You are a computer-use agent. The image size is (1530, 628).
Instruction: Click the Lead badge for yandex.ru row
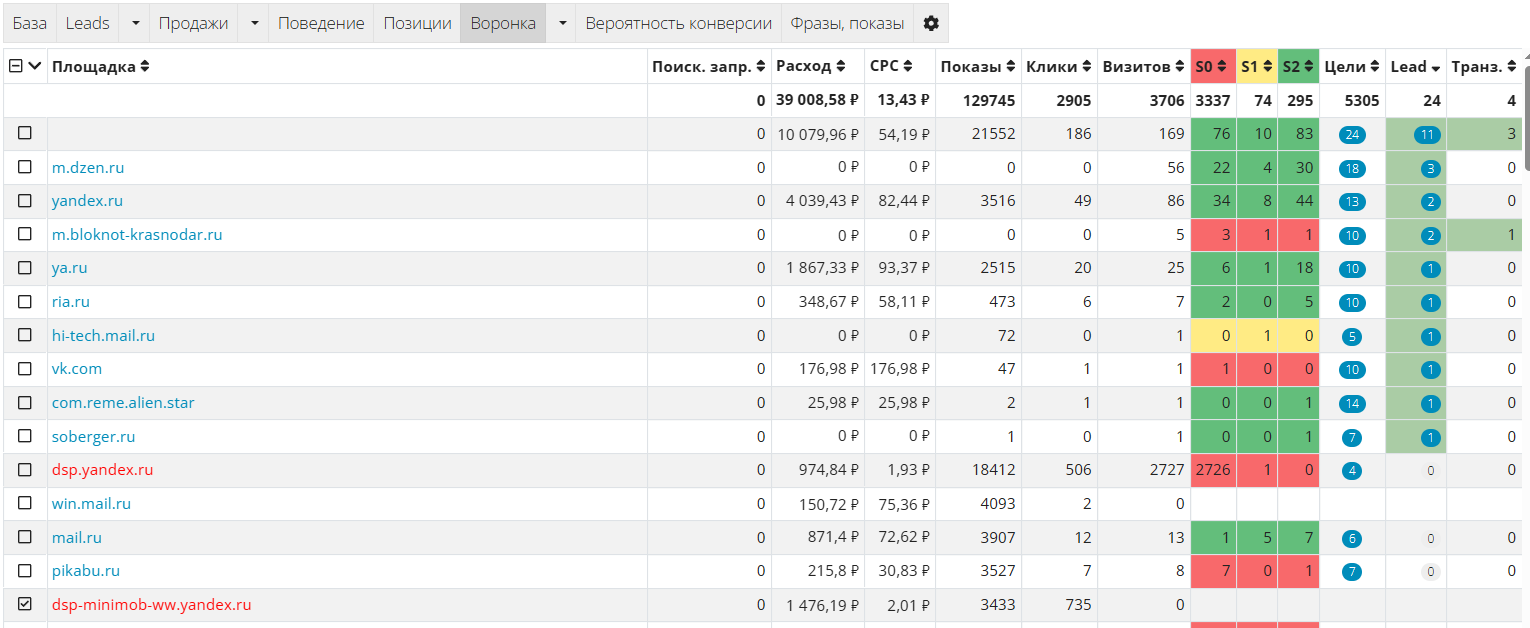click(1430, 202)
